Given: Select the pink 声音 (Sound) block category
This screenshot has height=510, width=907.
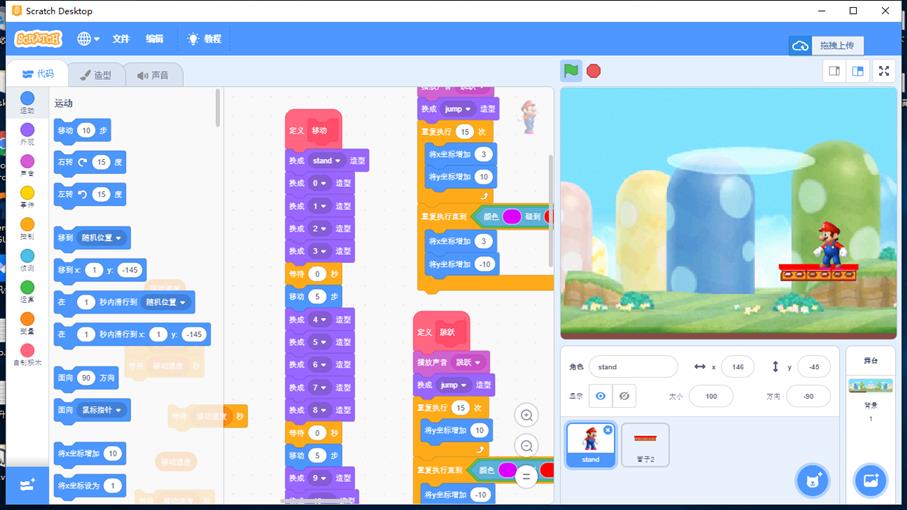Looking at the screenshot, I should (27, 165).
